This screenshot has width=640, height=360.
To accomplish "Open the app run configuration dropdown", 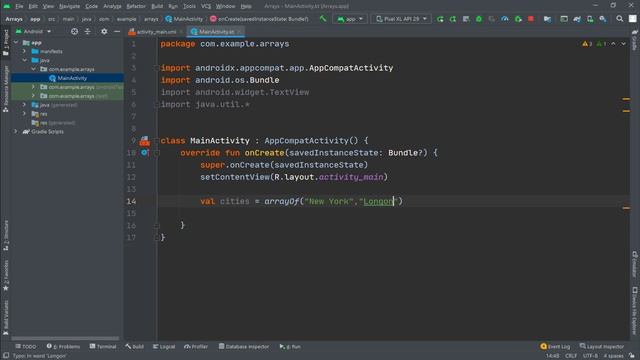I will click(350, 19).
